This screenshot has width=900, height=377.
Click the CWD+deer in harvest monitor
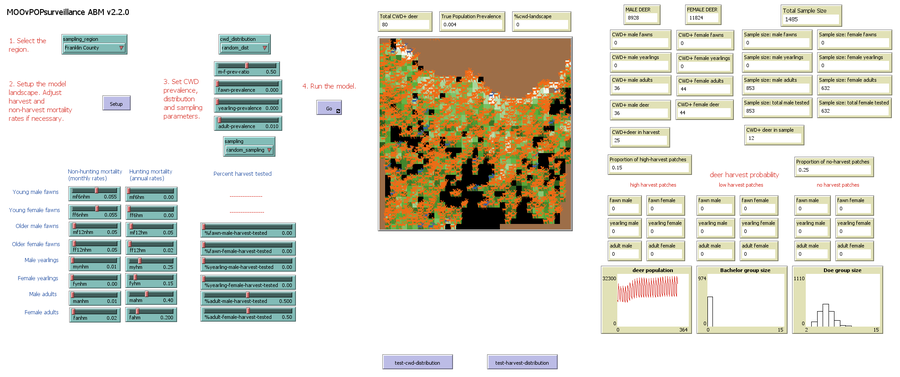640,136
